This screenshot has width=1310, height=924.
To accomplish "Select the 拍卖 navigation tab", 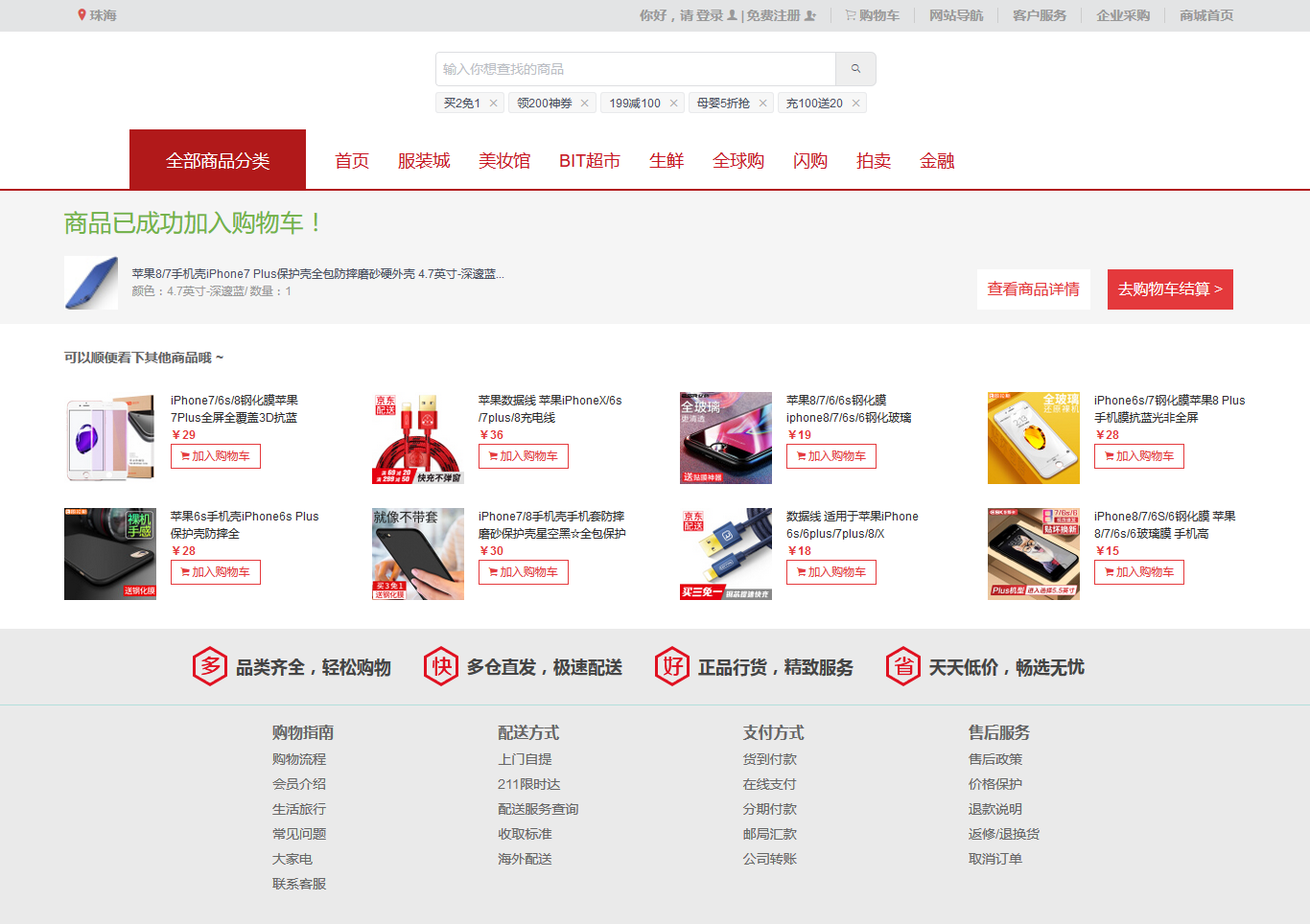I will tap(874, 161).
